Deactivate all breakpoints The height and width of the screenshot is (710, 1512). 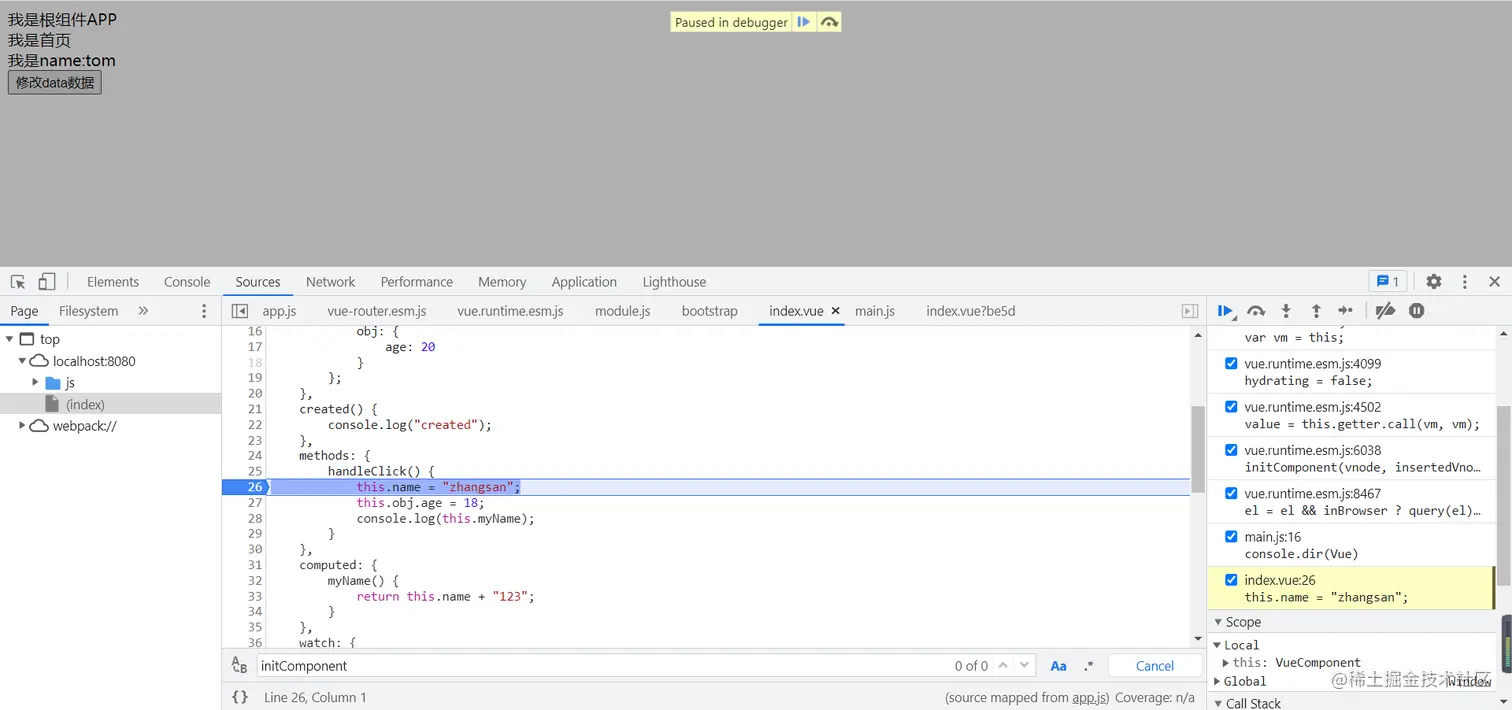click(1385, 311)
